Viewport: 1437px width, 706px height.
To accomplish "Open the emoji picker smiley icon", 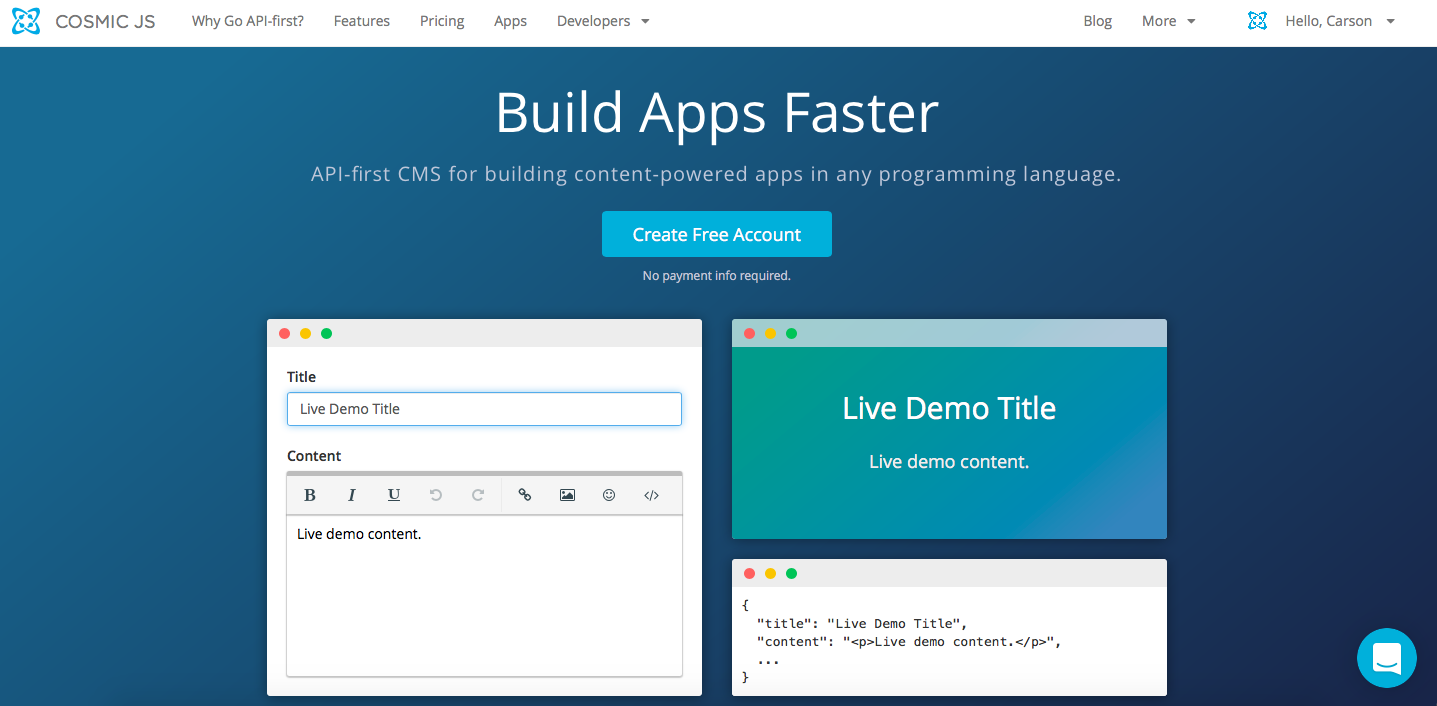I will [x=609, y=495].
